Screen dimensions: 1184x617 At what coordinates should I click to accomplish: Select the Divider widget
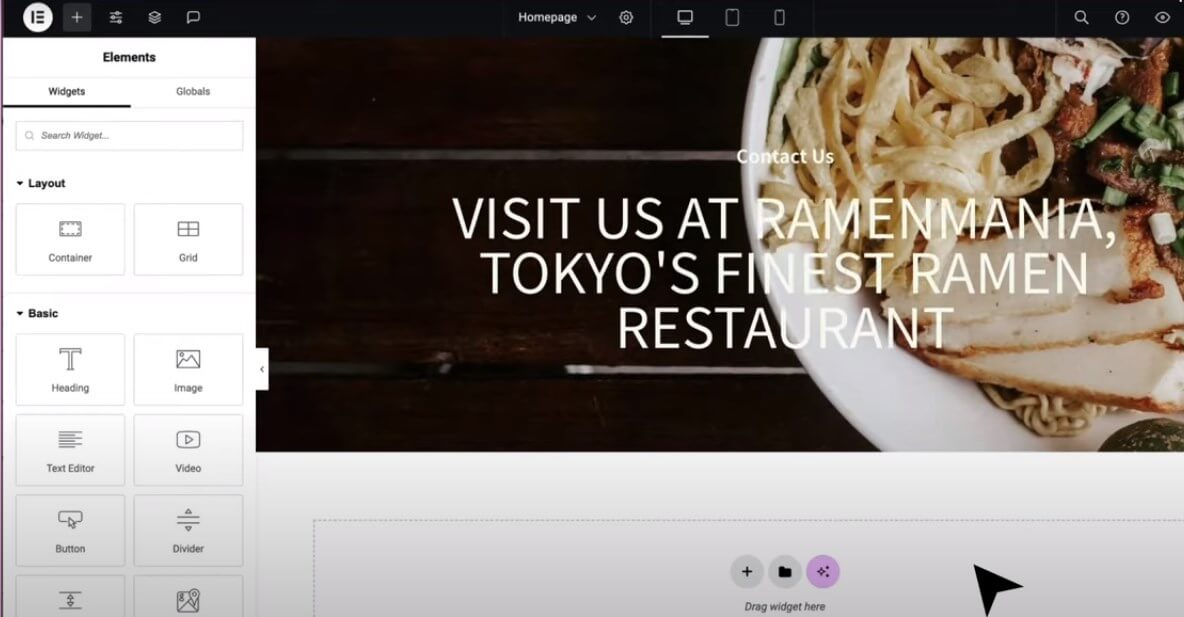188,530
